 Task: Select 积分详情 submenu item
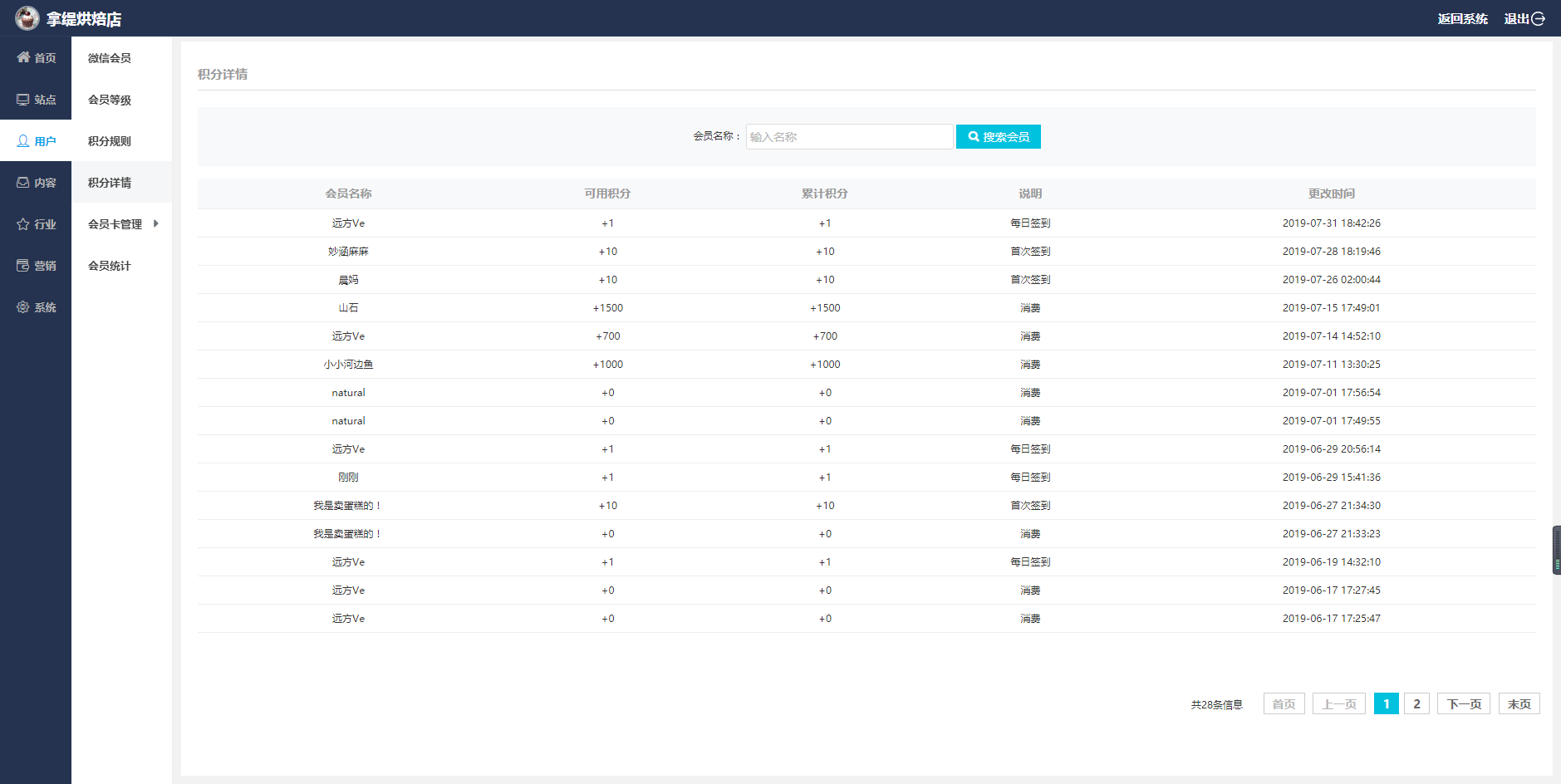coord(121,182)
